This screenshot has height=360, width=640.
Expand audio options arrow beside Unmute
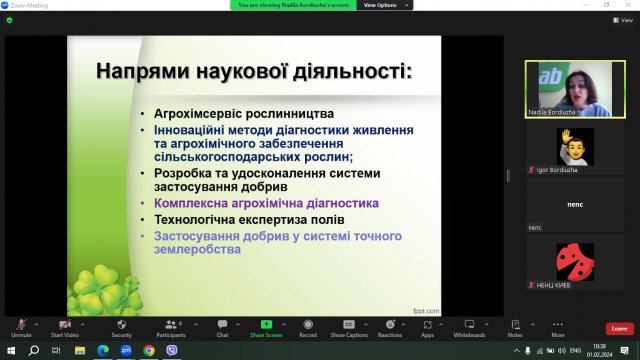(x=36, y=324)
